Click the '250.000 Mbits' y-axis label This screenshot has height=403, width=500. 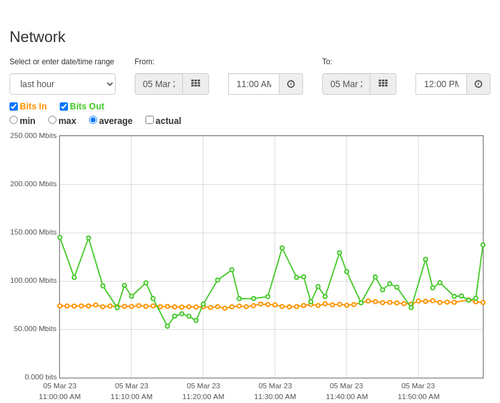[33, 136]
